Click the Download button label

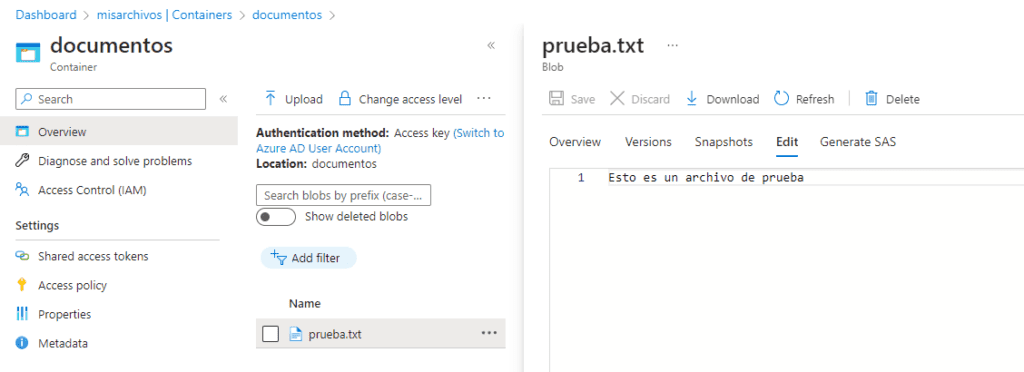[x=733, y=99]
